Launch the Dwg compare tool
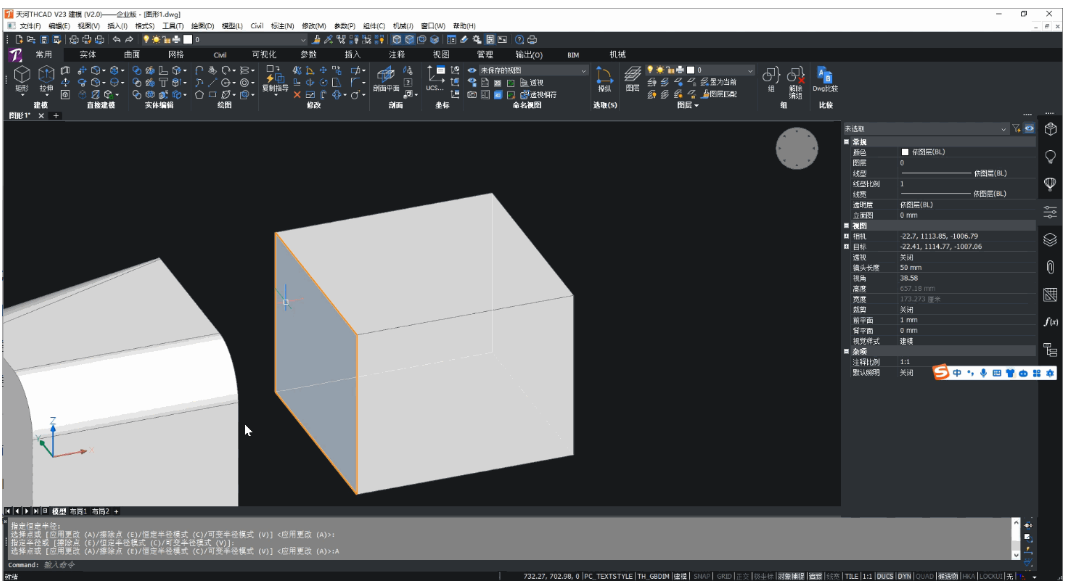The width and height of the screenshot is (1068, 584). tap(825, 79)
